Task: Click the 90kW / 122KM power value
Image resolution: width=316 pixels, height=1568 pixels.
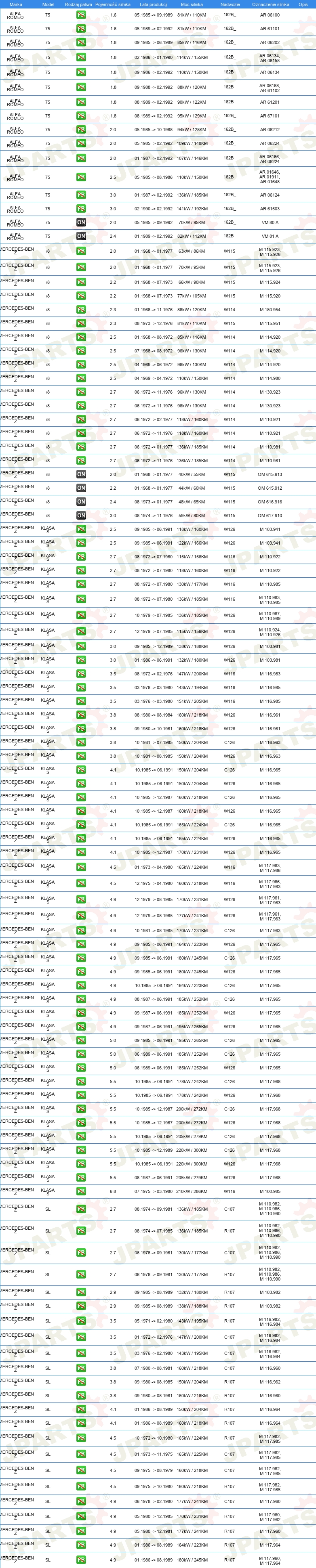Action: (192, 102)
